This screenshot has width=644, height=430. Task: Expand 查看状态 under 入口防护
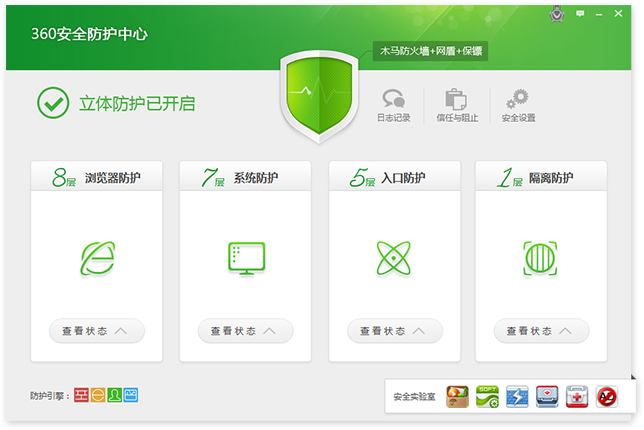tap(395, 331)
